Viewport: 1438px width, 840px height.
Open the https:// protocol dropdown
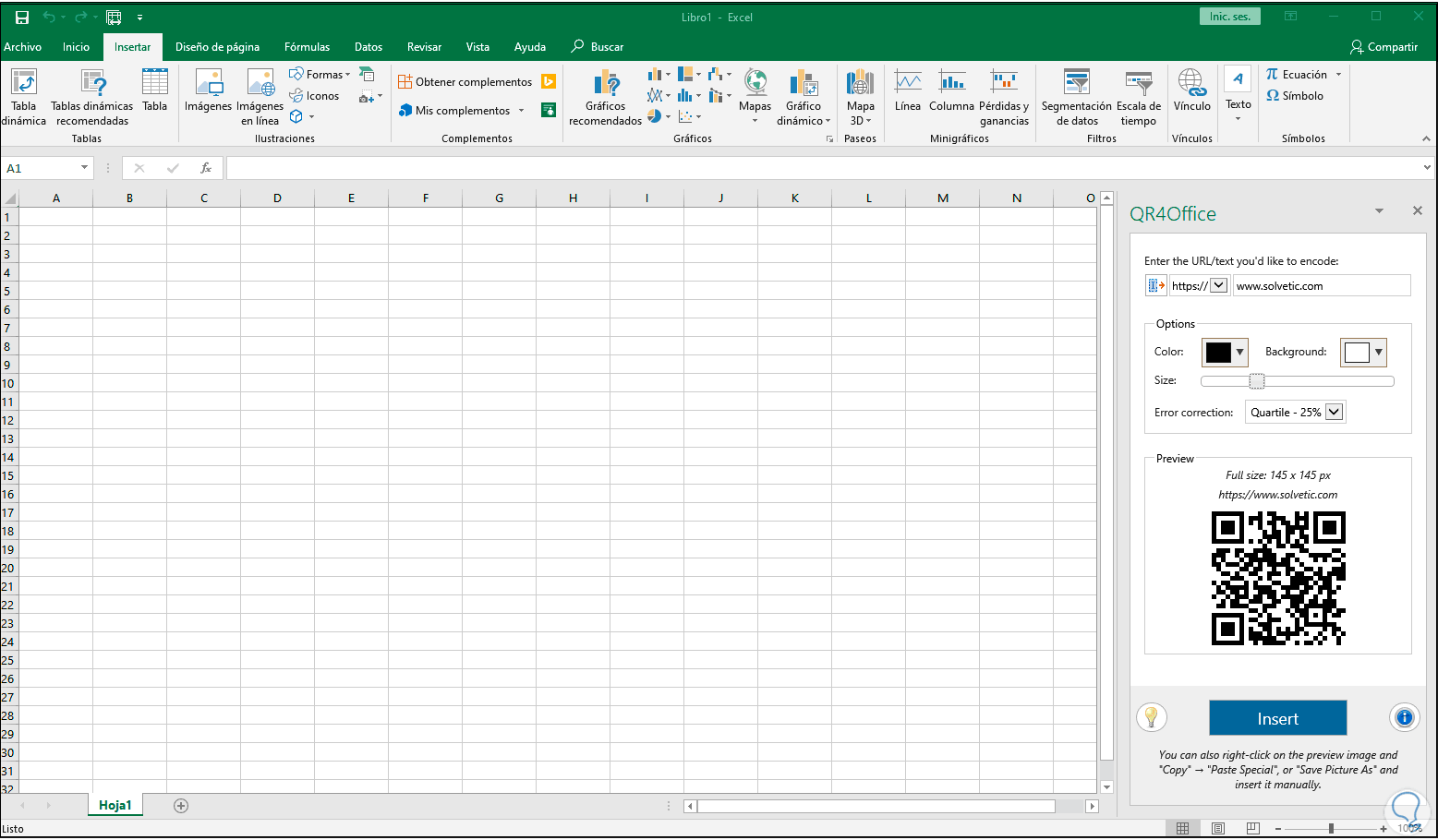1219,285
